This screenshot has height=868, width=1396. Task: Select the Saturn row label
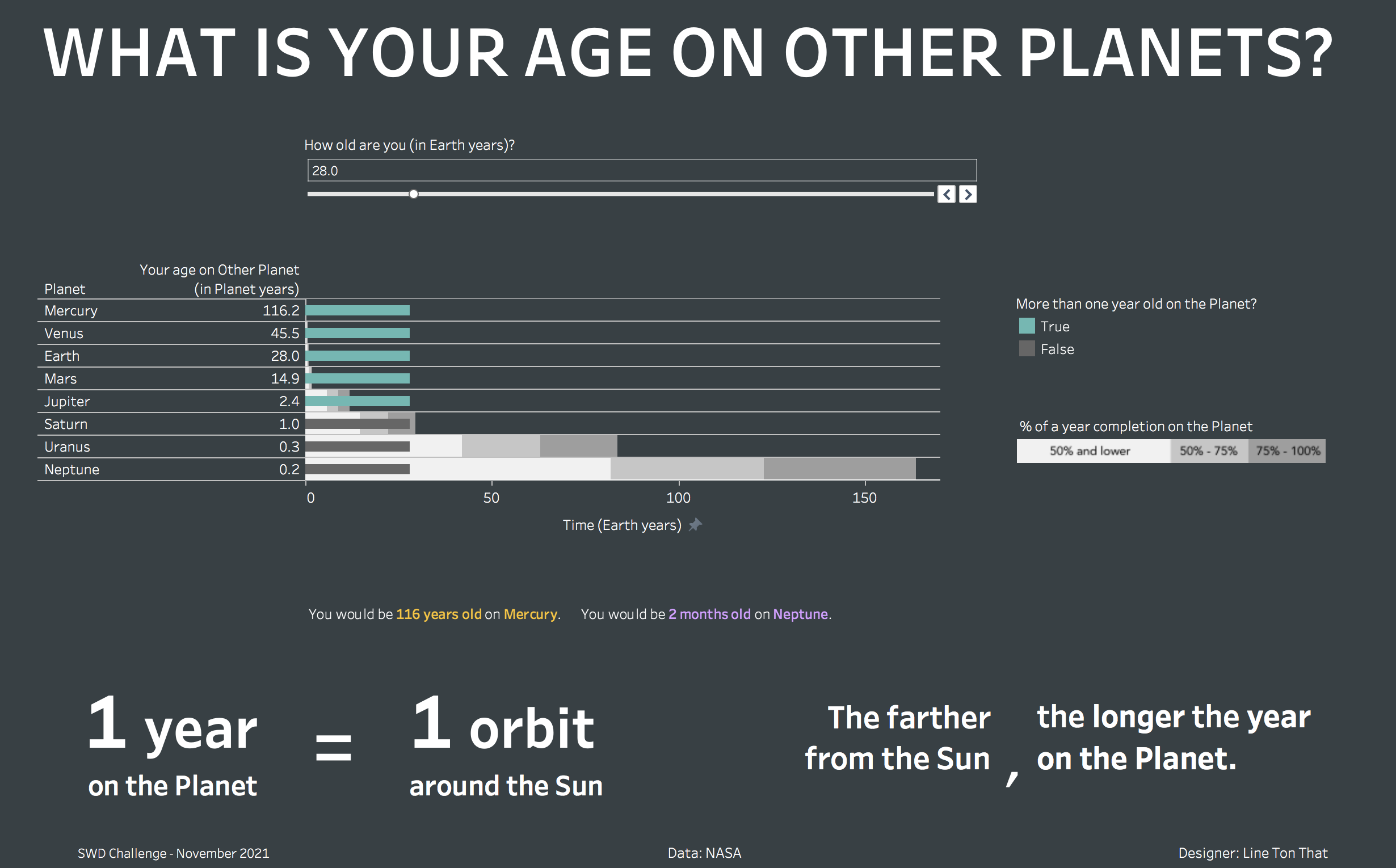coord(65,424)
